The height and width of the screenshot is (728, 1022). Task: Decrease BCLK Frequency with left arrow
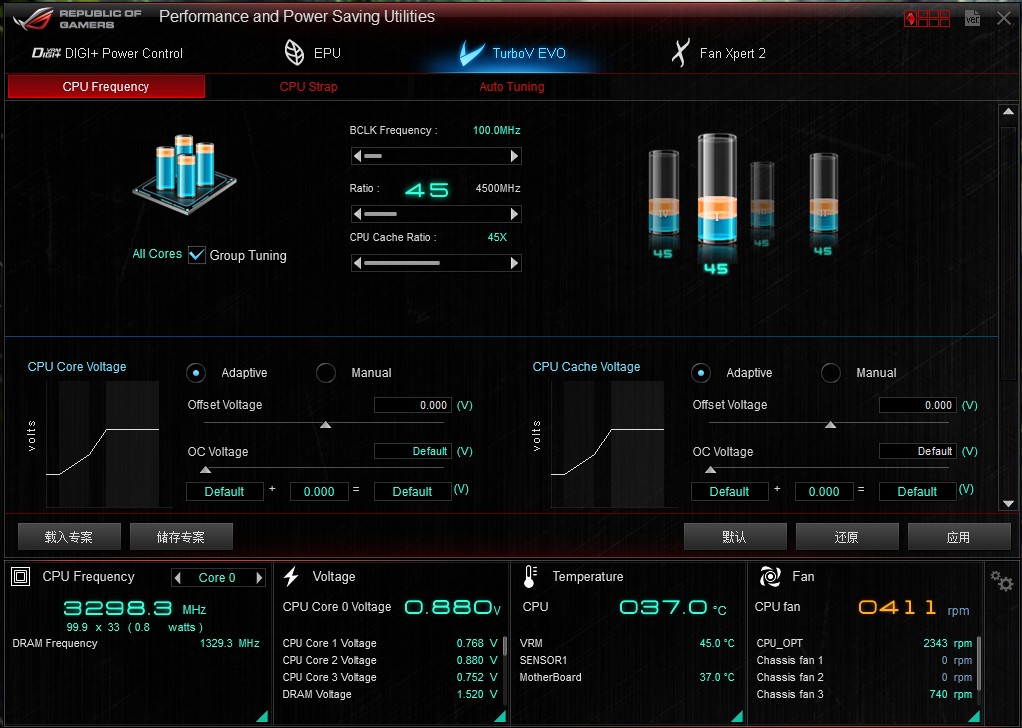[357, 156]
